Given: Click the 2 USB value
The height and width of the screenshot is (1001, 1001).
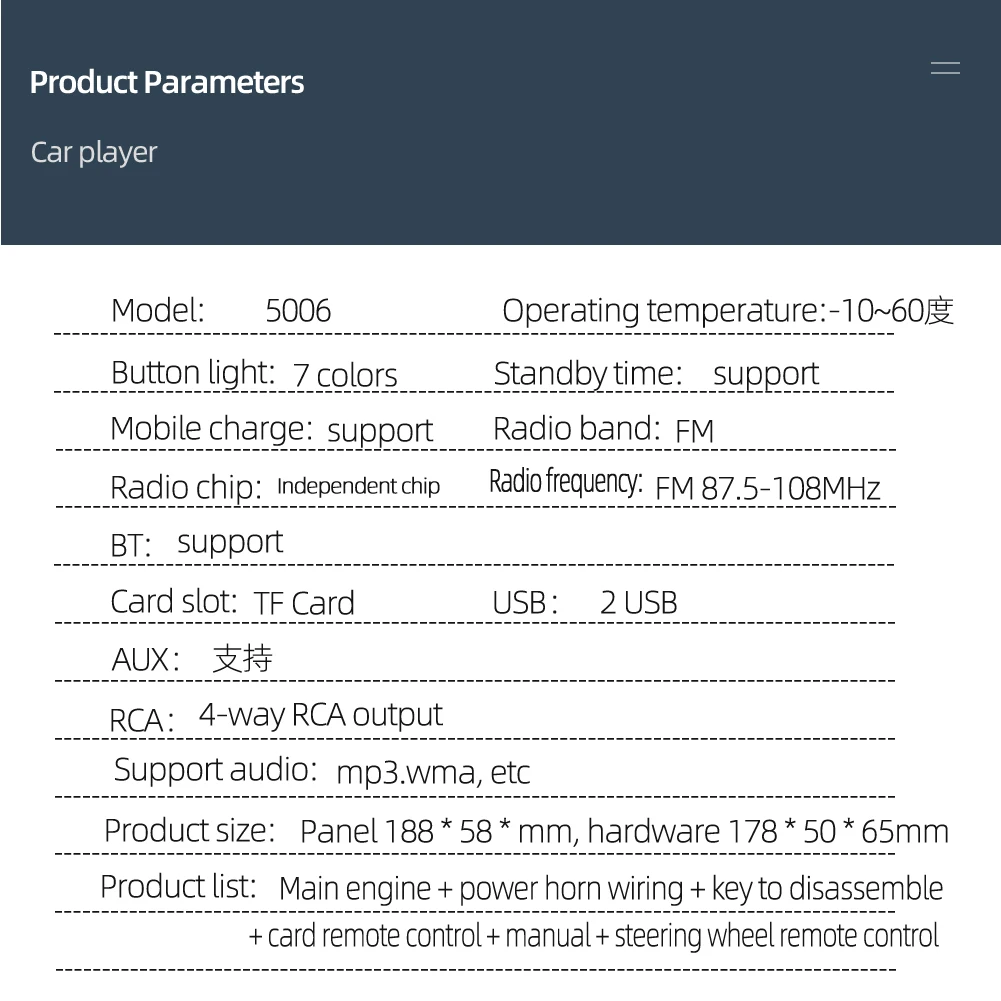Looking at the screenshot, I should (638, 603).
